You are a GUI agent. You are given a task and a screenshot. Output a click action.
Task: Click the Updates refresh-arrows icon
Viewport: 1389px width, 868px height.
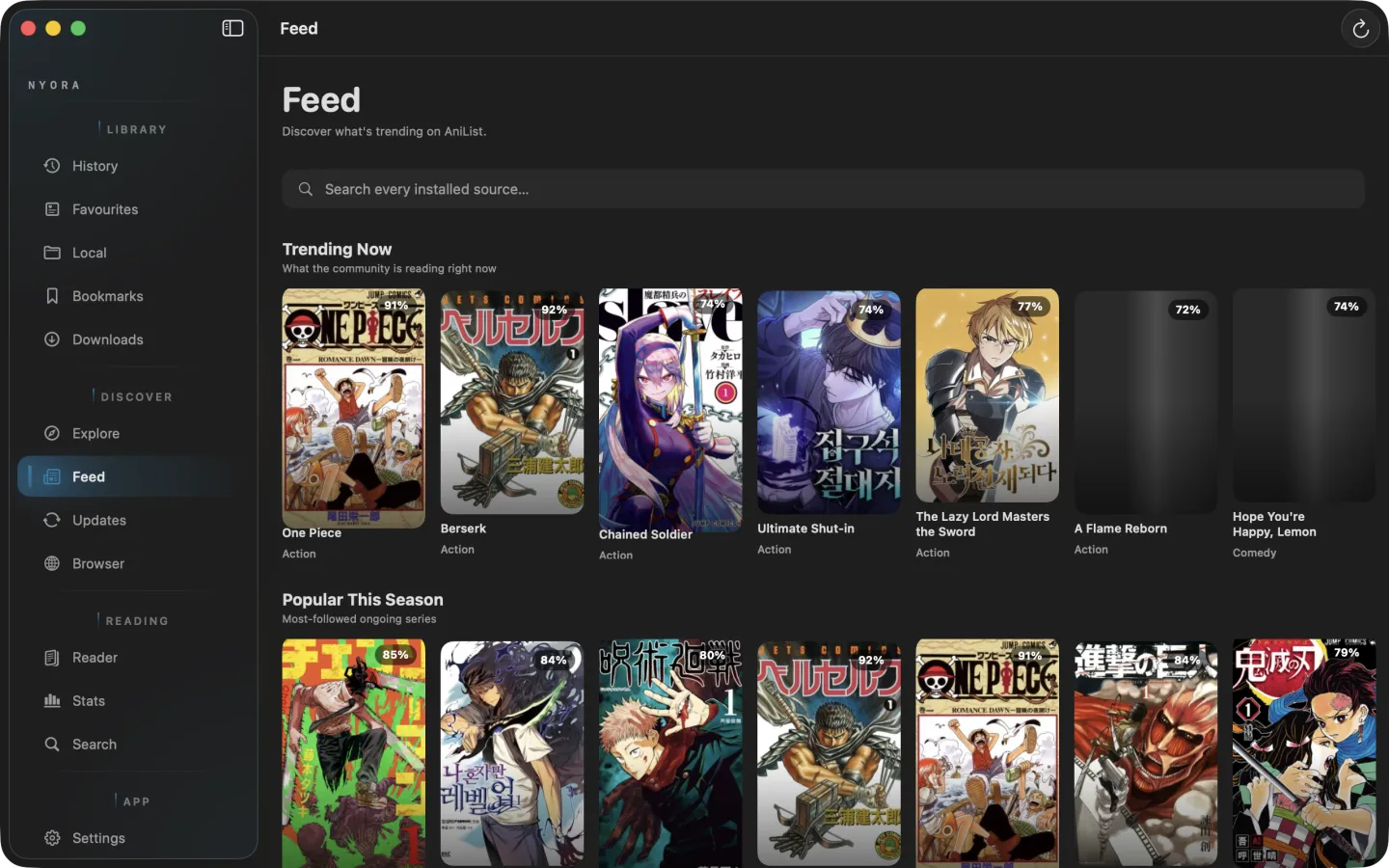pyautogui.click(x=52, y=520)
